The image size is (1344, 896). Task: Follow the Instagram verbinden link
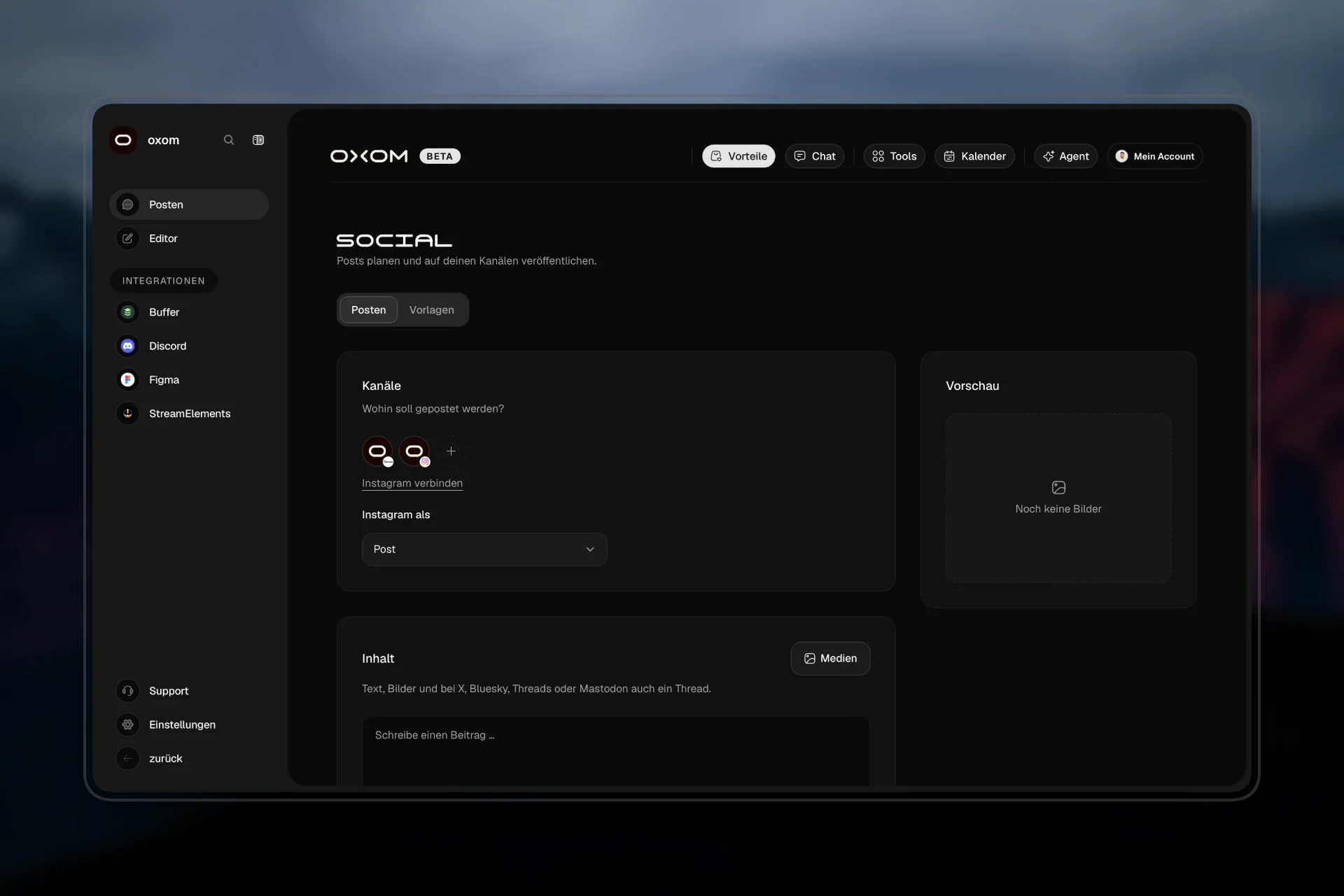[x=412, y=483]
